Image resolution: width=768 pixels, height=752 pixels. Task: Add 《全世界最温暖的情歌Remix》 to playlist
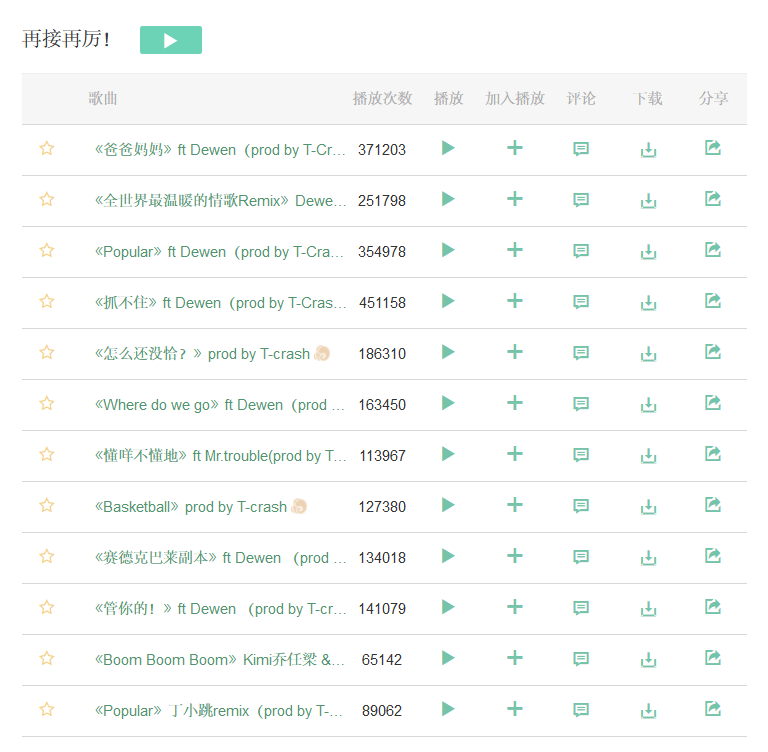click(515, 199)
